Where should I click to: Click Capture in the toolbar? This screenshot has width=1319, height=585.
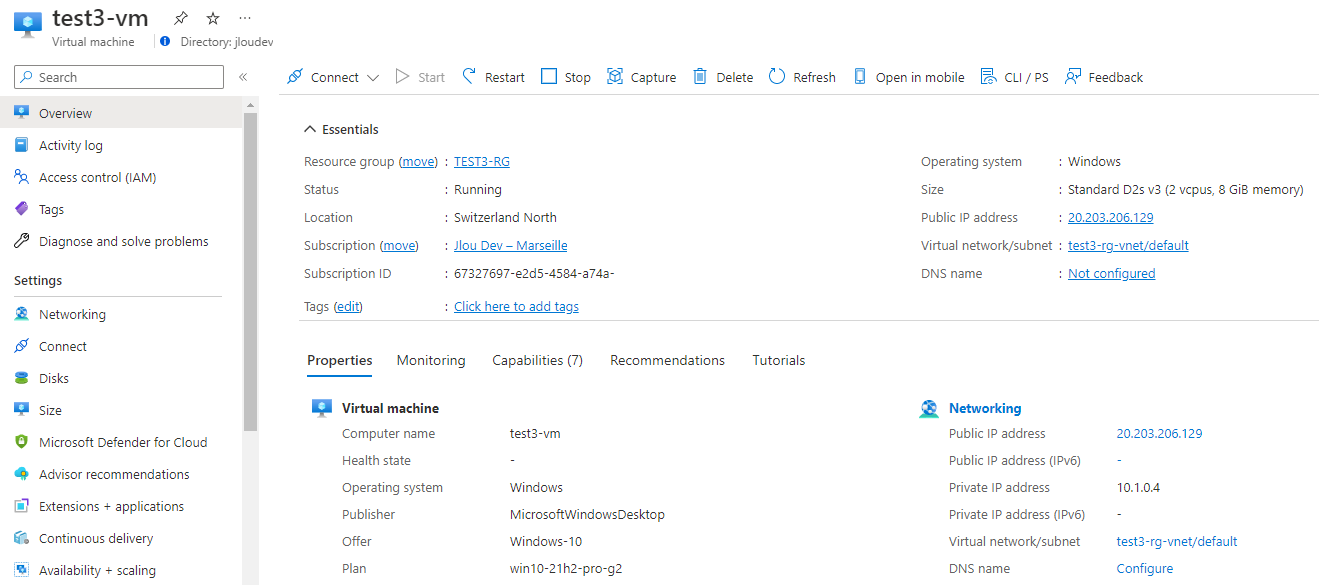click(642, 77)
